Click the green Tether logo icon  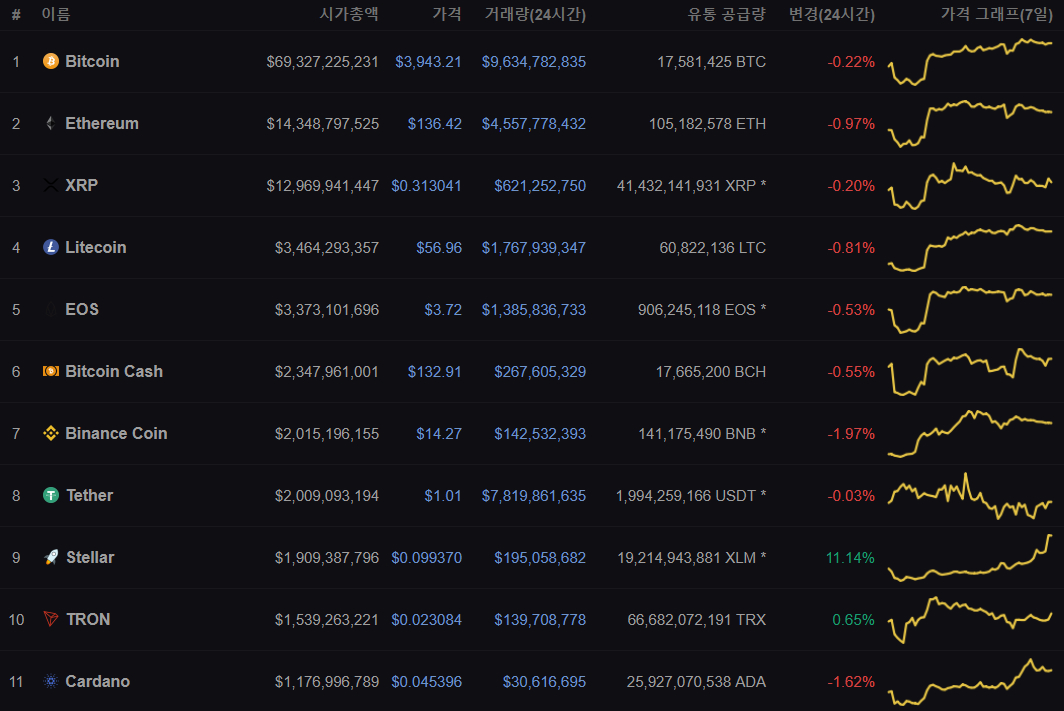51,495
